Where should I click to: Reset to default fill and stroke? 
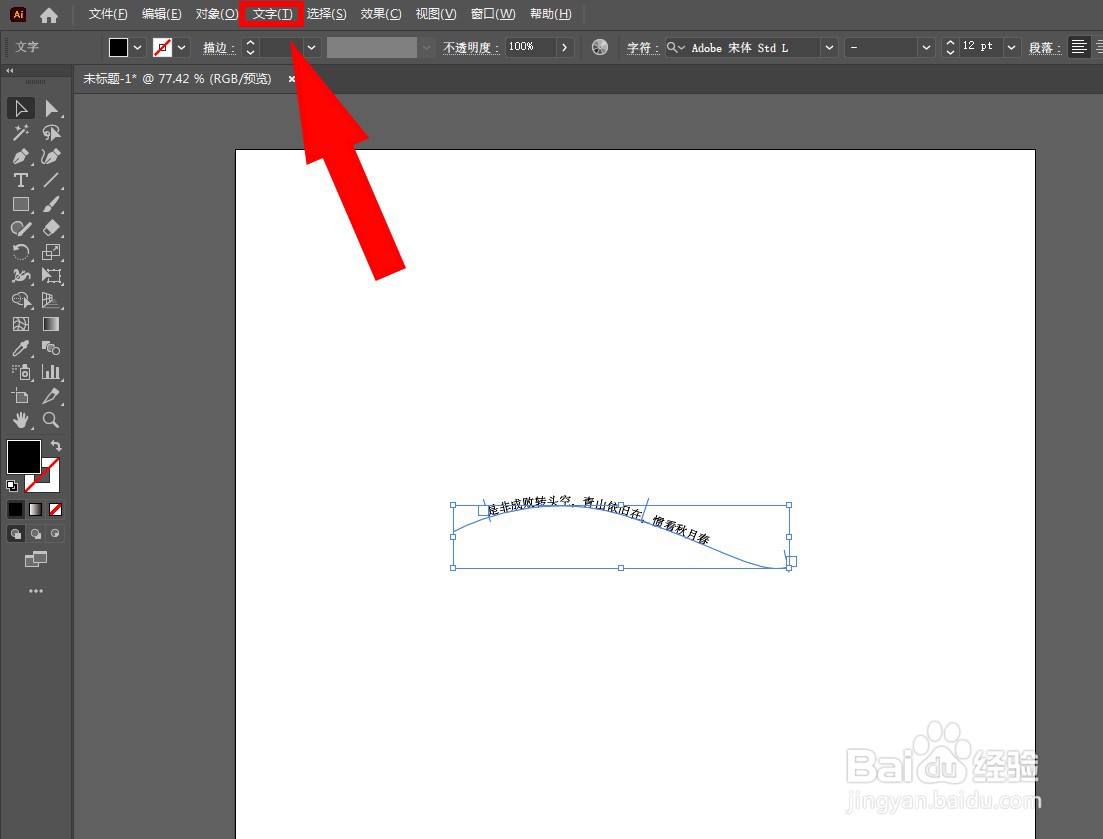(12, 485)
